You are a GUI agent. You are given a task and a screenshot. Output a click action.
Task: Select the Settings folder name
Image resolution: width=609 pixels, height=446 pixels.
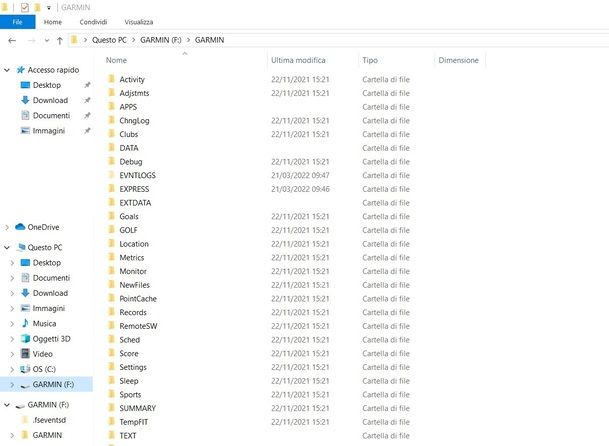pos(133,367)
